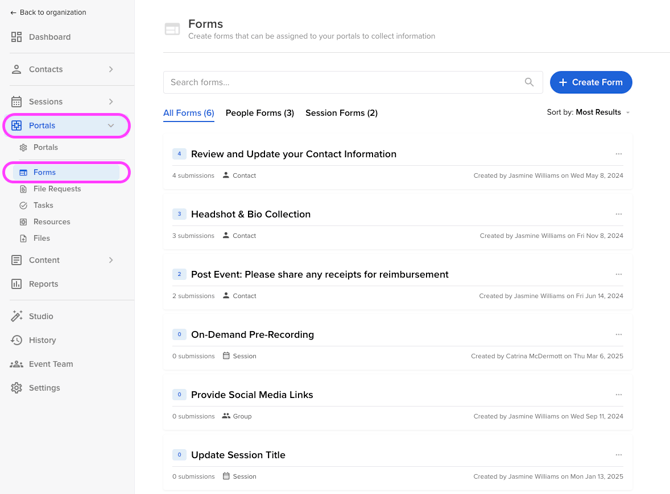Switch to People Forms tab
Image resolution: width=670 pixels, height=494 pixels.
point(259,113)
